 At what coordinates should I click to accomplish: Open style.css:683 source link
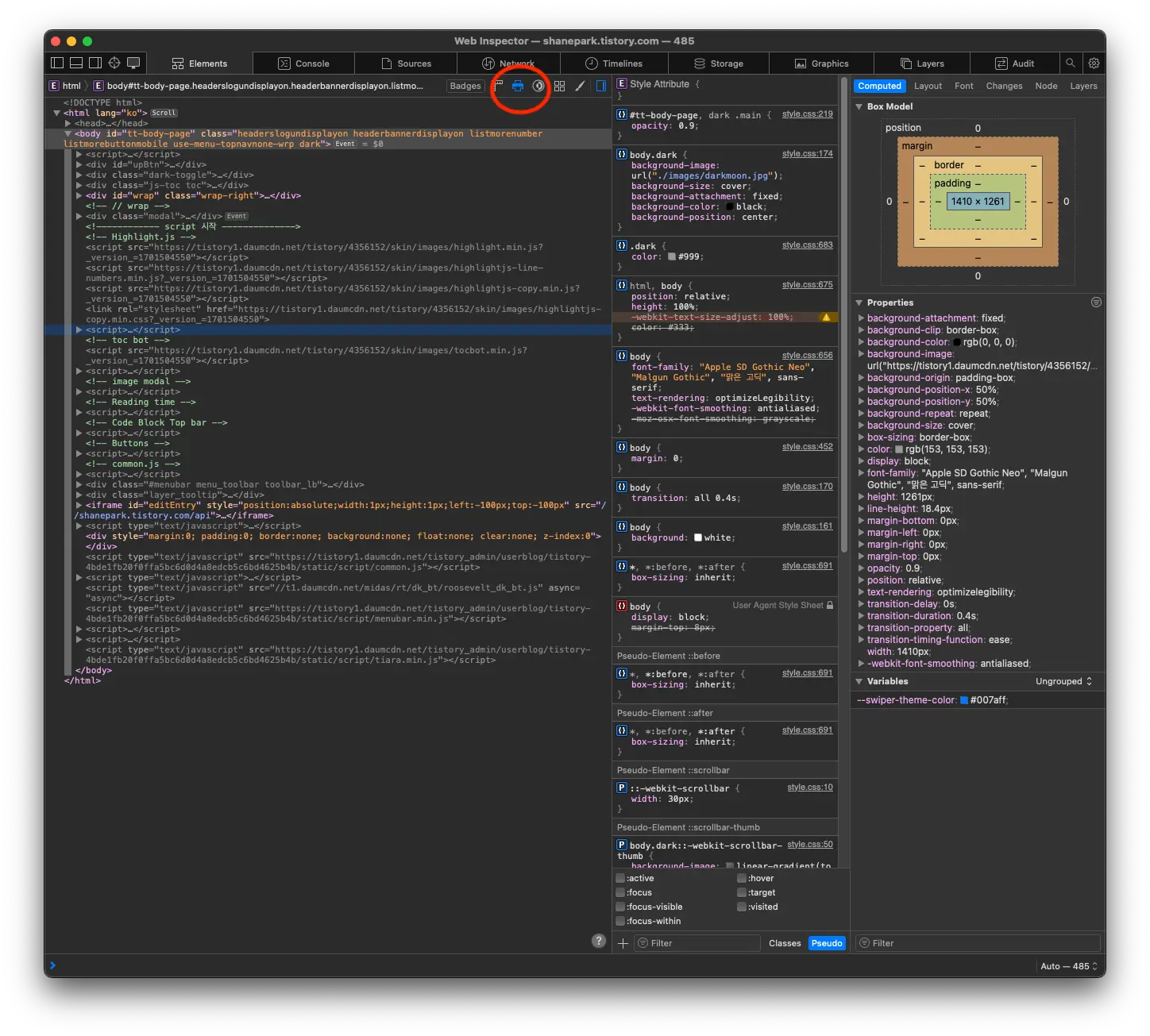pos(807,245)
